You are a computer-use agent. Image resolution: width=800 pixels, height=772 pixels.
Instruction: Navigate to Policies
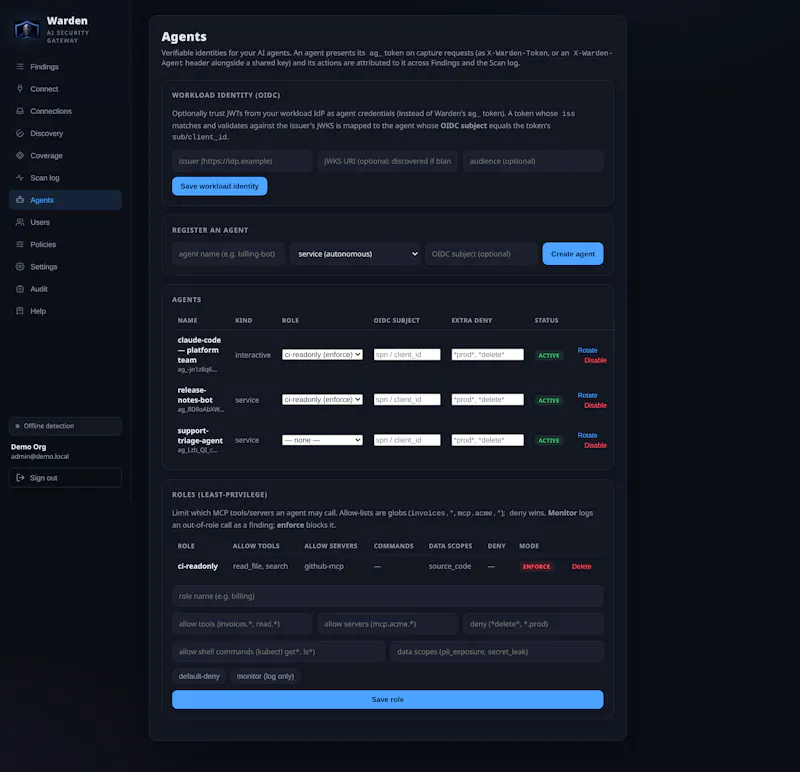(x=65, y=244)
